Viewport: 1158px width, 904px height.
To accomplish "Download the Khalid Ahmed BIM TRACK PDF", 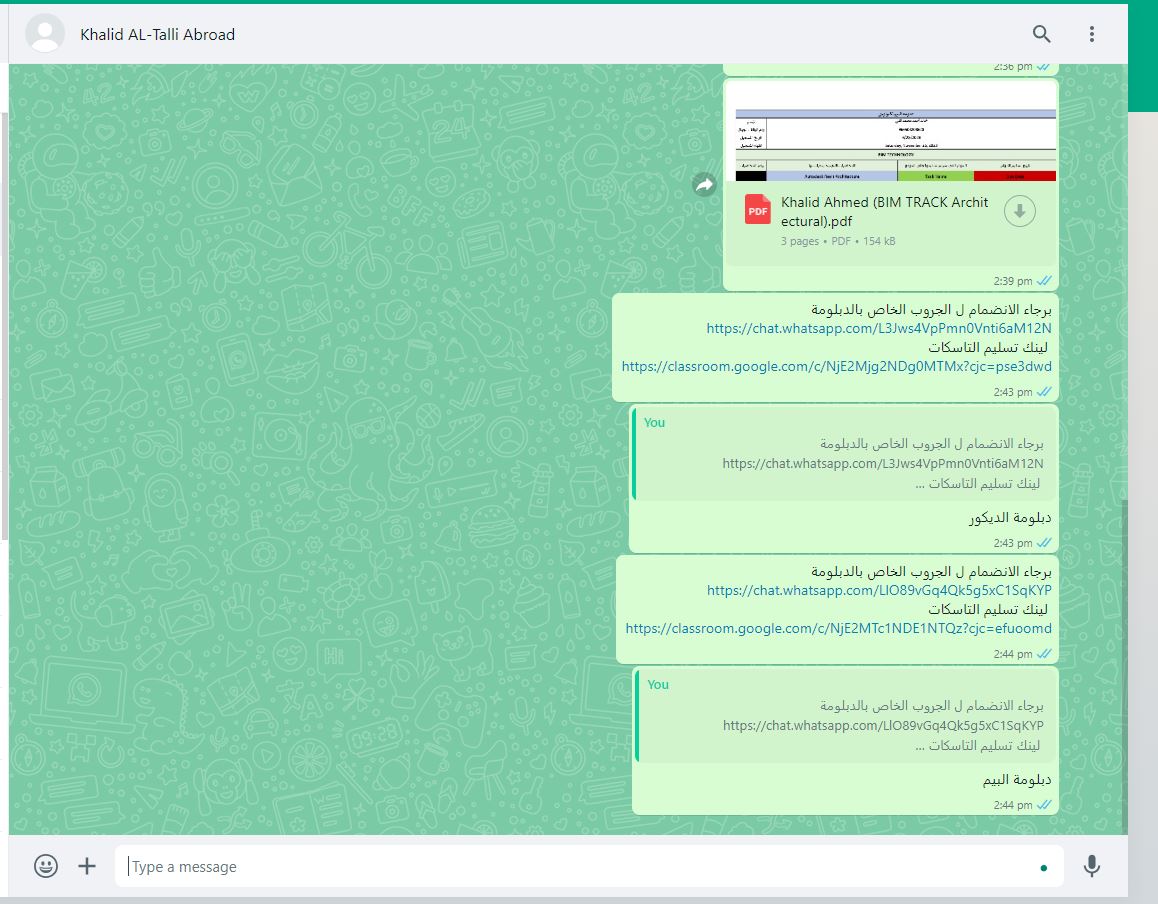I will point(1020,211).
